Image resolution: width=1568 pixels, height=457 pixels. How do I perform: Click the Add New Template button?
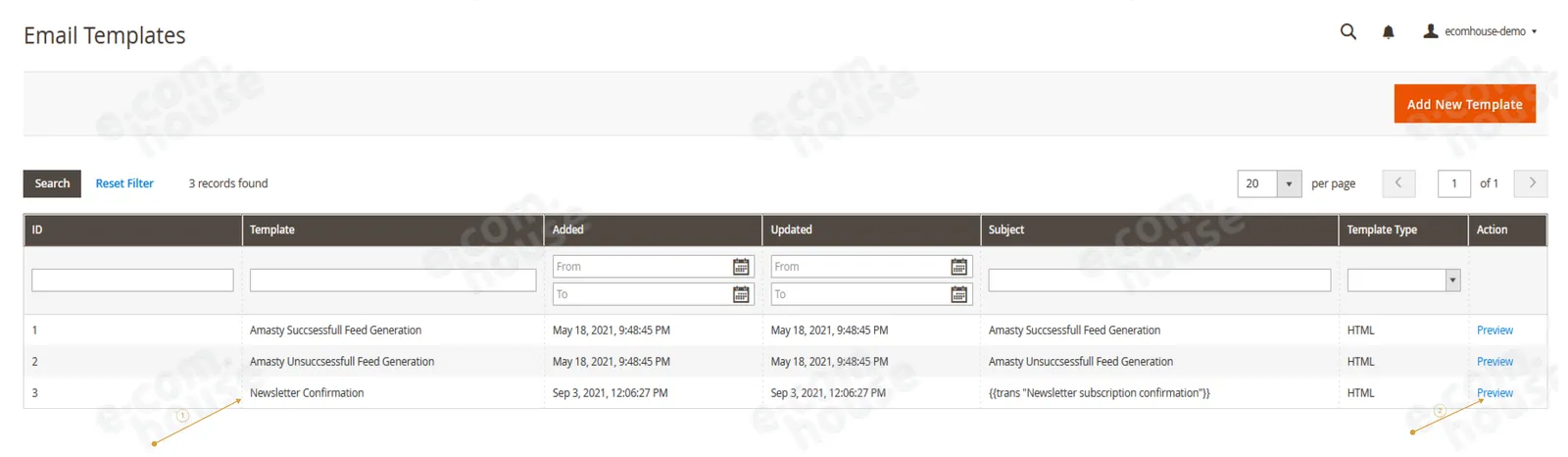(1464, 104)
